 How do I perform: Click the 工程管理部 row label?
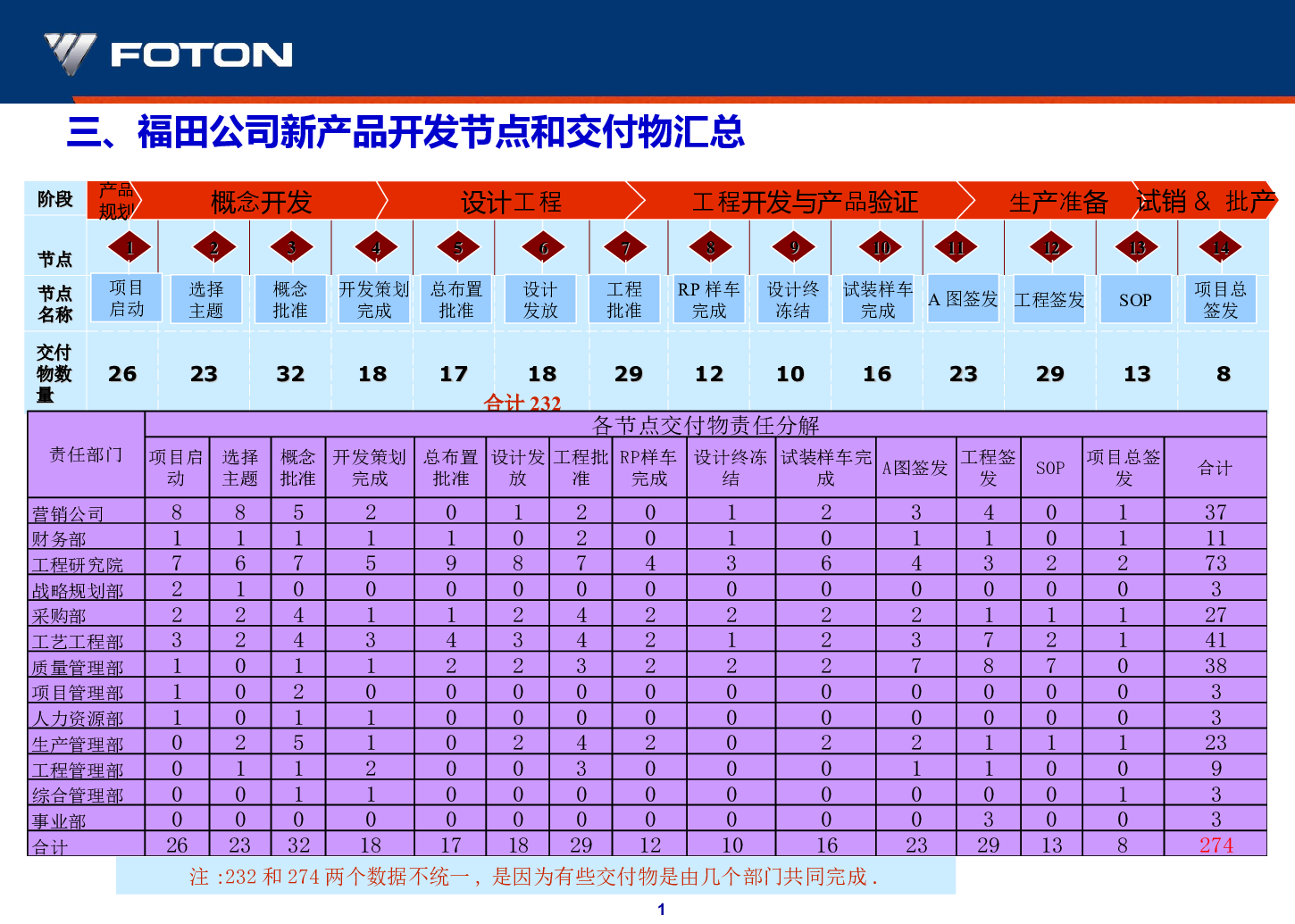pos(77,770)
